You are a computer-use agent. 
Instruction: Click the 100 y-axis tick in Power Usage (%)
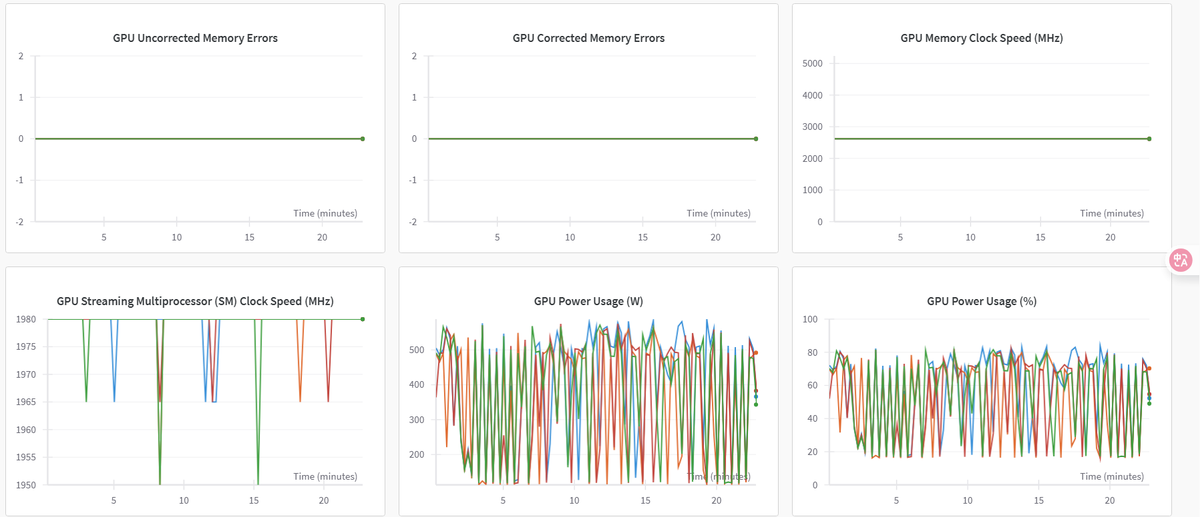coord(812,320)
